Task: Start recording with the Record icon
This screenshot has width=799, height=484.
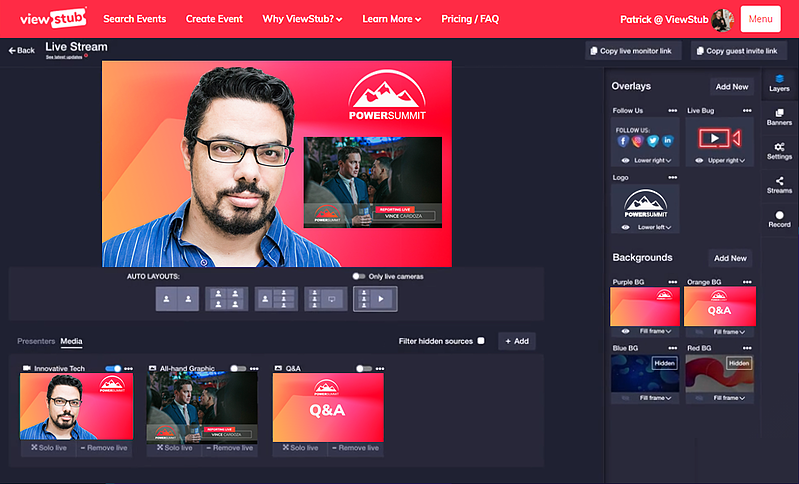Action: (x=779, y=219)
